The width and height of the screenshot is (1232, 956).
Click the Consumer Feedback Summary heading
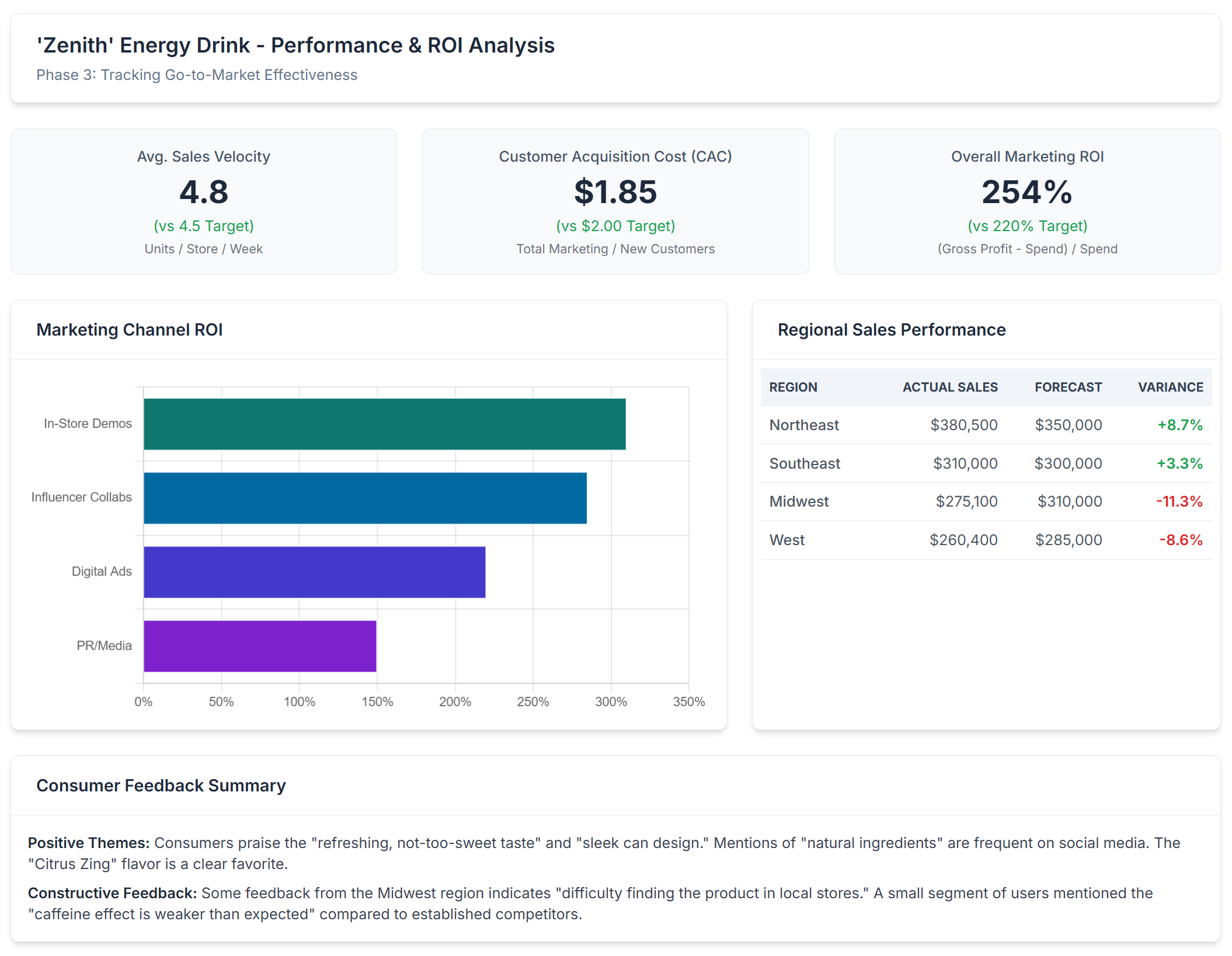[161, 786]
